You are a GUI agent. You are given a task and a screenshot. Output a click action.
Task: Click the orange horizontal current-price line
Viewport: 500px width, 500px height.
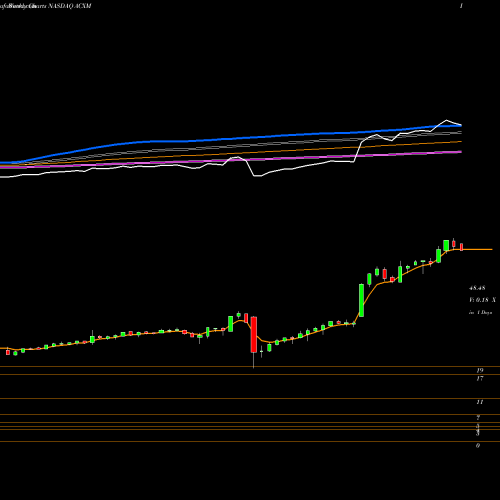click(x=477, y=249)
